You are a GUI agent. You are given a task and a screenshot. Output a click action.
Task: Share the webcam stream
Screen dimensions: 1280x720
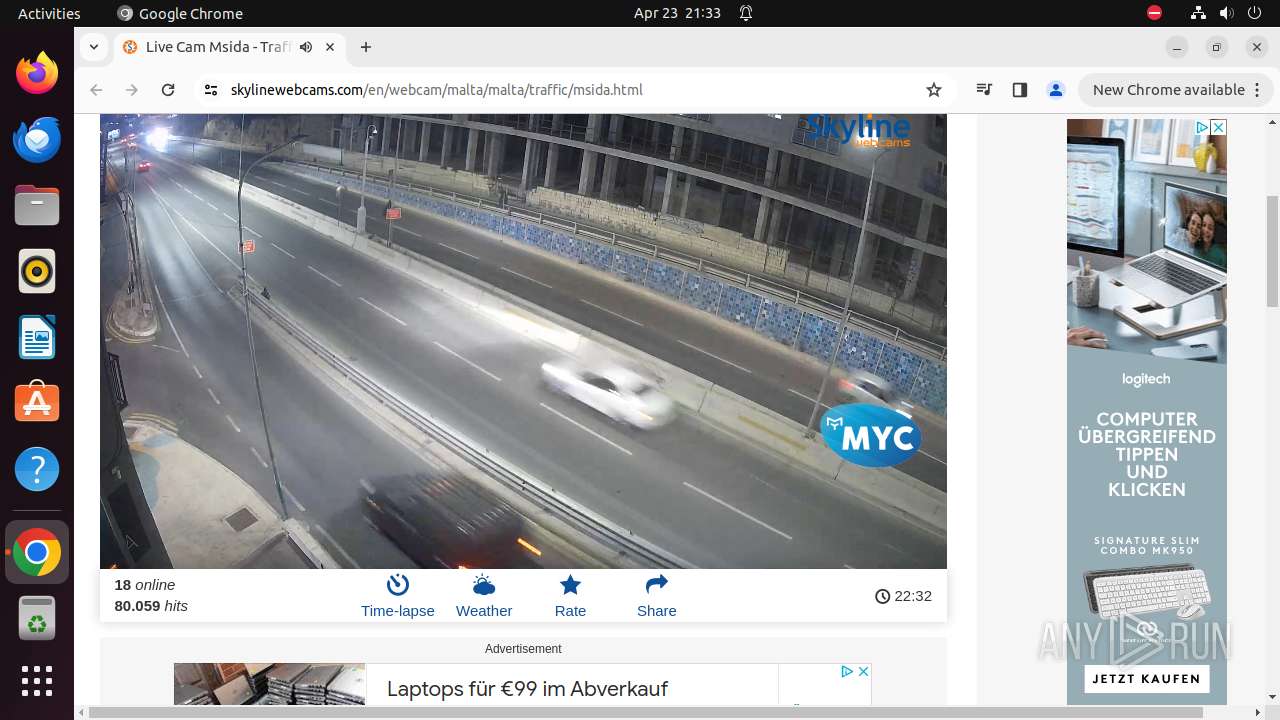pyautogui.click(x=656, y=596)
